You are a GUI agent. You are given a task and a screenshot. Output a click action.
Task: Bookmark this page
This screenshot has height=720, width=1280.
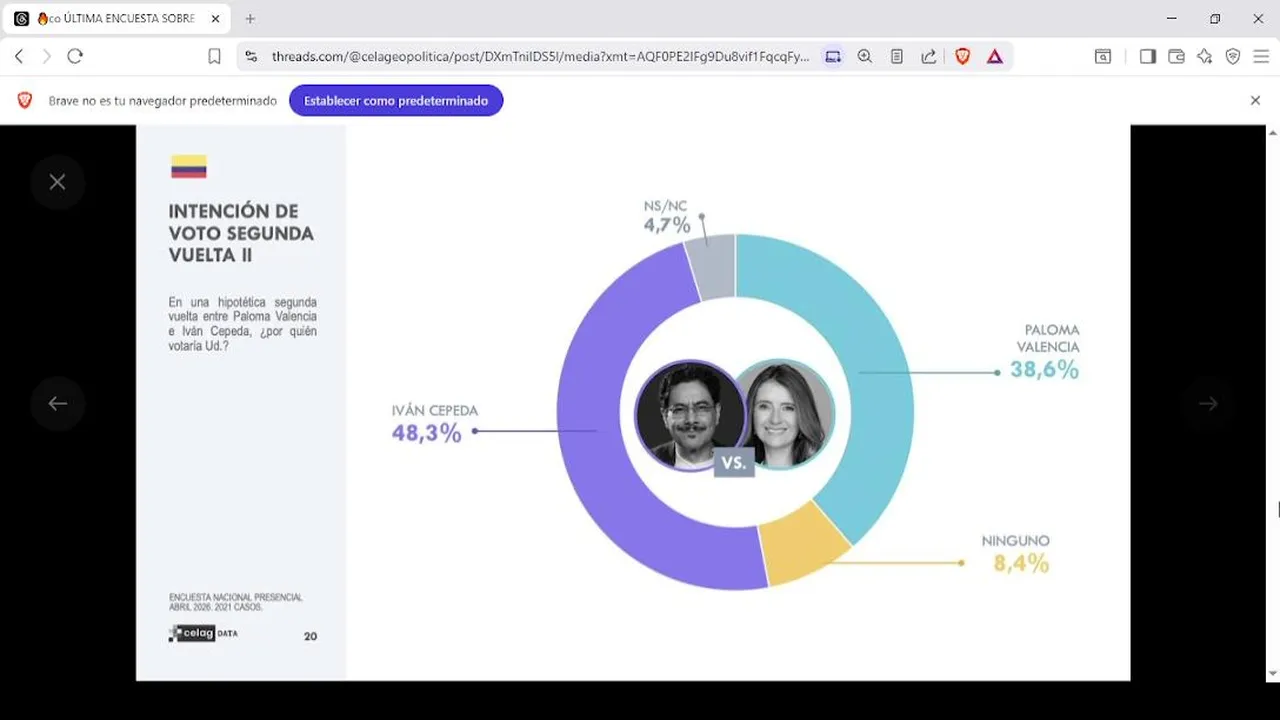pos(214,57)
